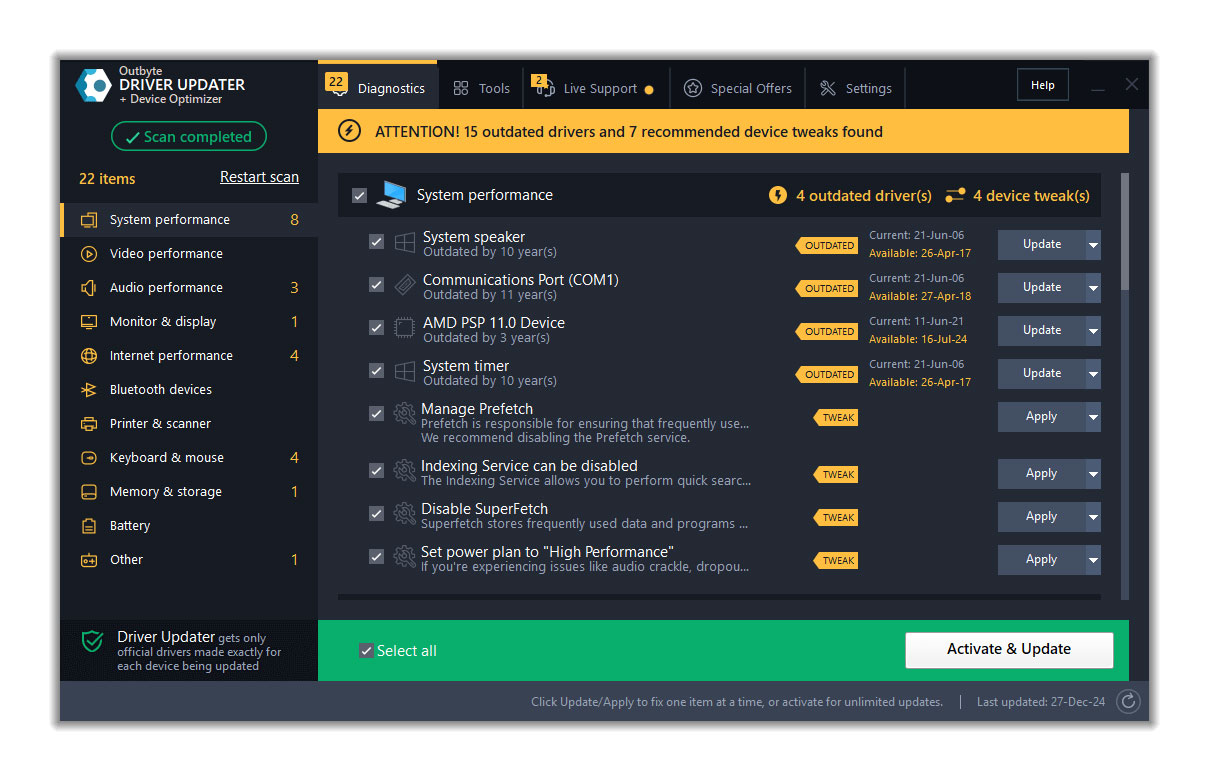
Task: Open the Settings tab
Action: click(856, 88)
